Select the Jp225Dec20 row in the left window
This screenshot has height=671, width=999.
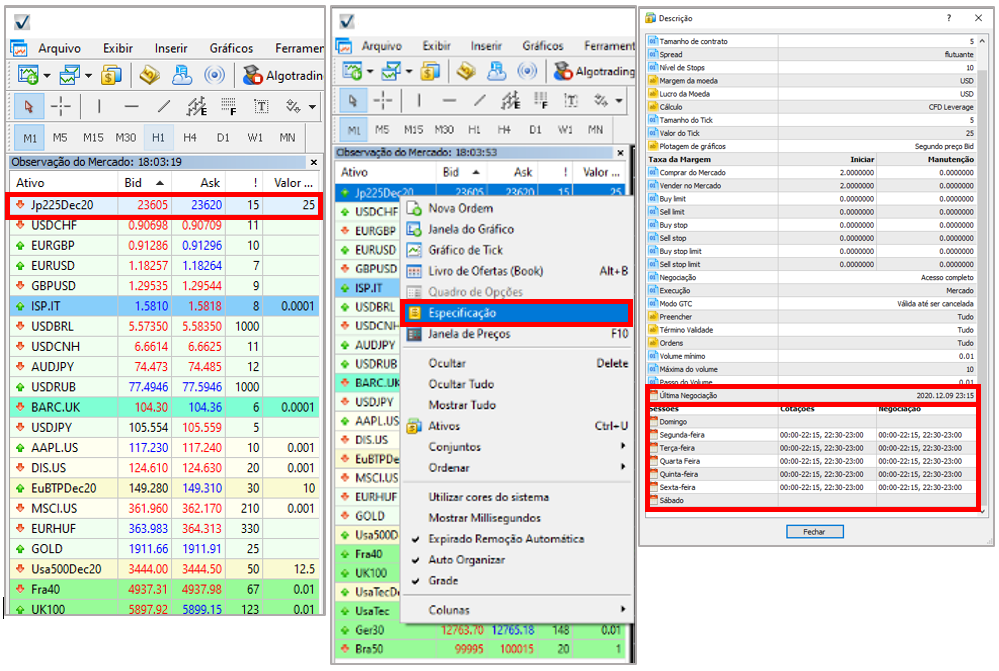coord(164,205)
